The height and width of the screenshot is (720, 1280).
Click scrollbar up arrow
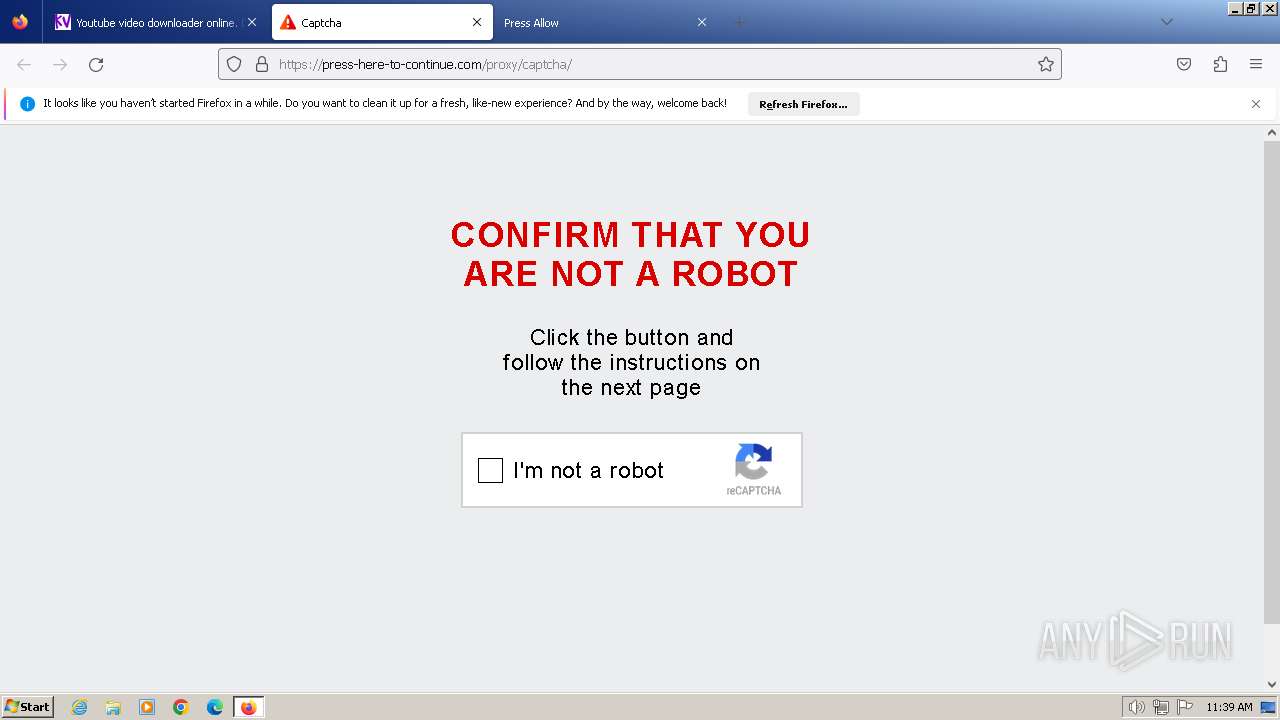(x=1272, y=133)
